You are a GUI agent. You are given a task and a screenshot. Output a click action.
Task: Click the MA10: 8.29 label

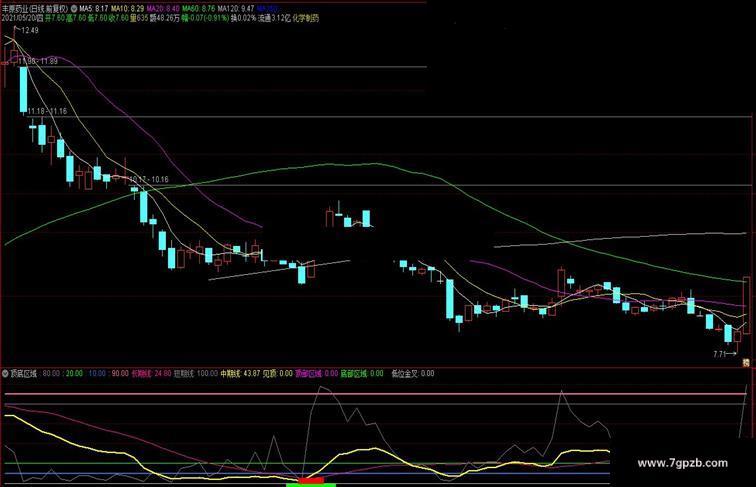127,9
